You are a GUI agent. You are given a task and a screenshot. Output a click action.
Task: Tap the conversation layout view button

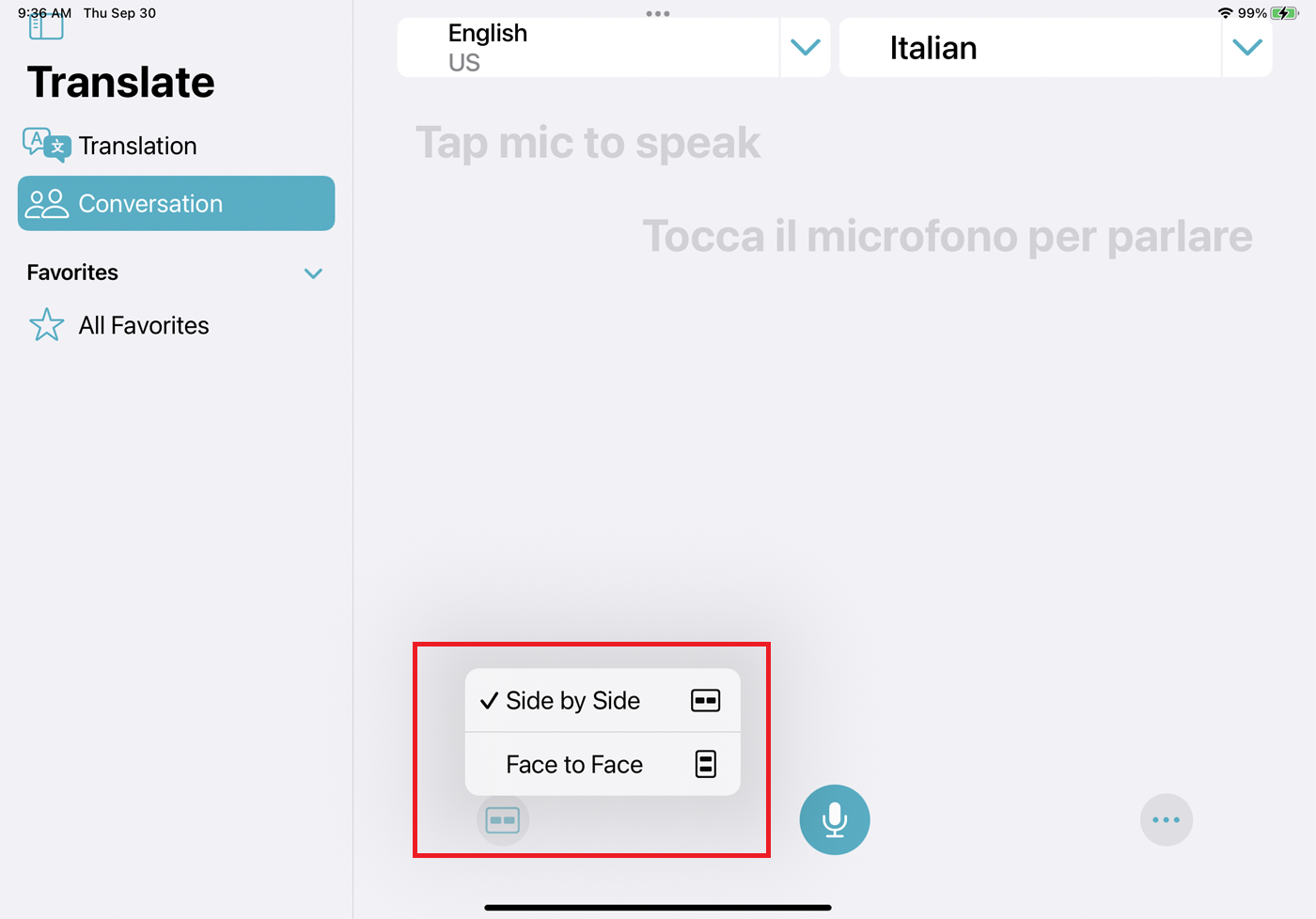tap(503, 820)
